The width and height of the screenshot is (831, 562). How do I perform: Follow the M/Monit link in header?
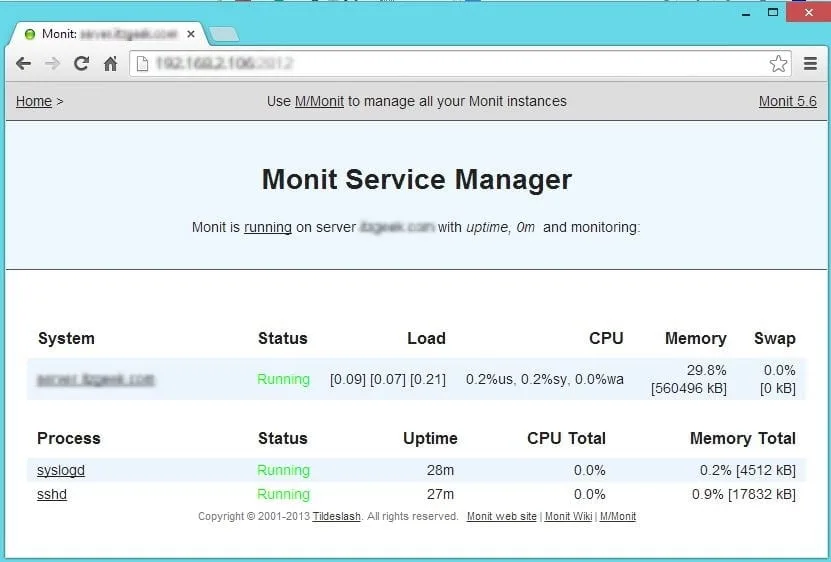[x=320, y=101]
